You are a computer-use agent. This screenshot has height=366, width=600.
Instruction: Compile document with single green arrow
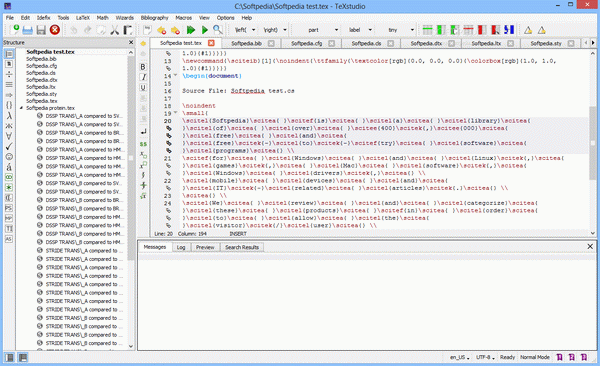(205, 30)
